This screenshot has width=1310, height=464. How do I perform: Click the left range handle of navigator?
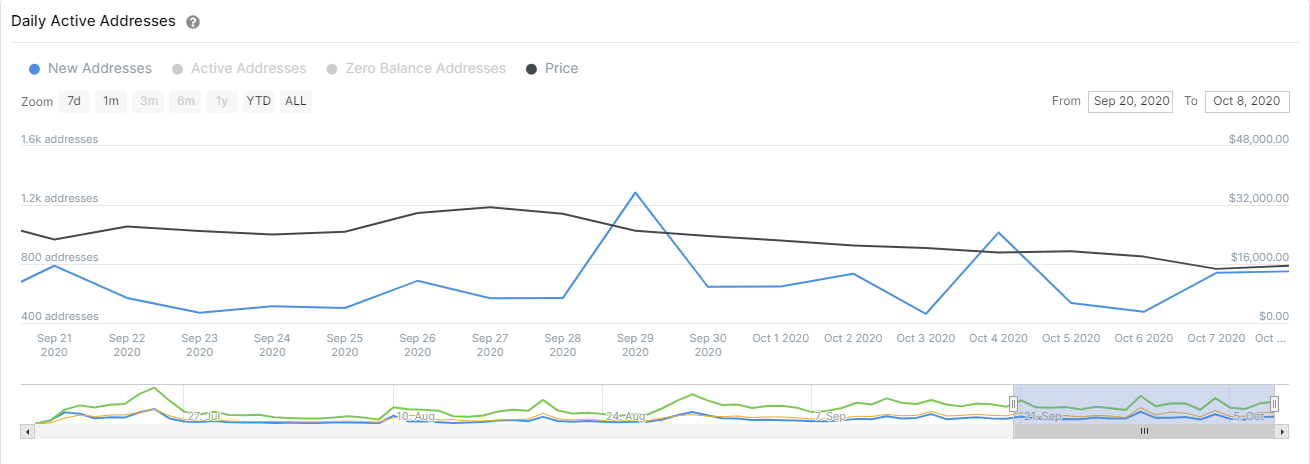click(1013, 403)
